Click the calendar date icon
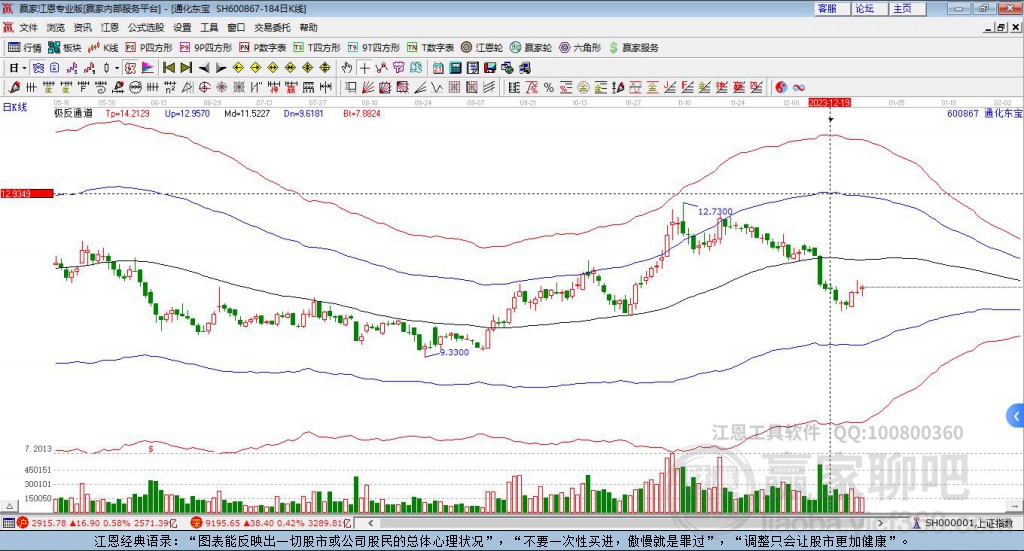This screenshot has height=551, width=1024. pyautogui.click(x=438, y=68)
